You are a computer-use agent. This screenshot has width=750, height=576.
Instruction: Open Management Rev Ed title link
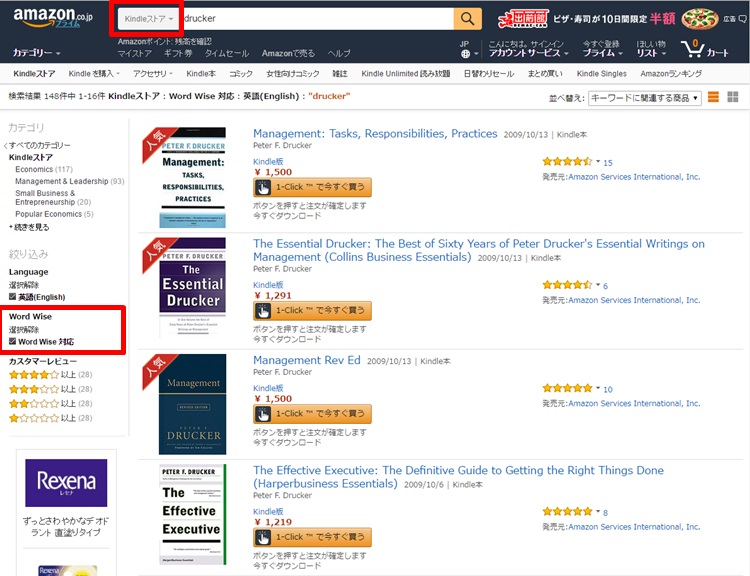(307, 360)
